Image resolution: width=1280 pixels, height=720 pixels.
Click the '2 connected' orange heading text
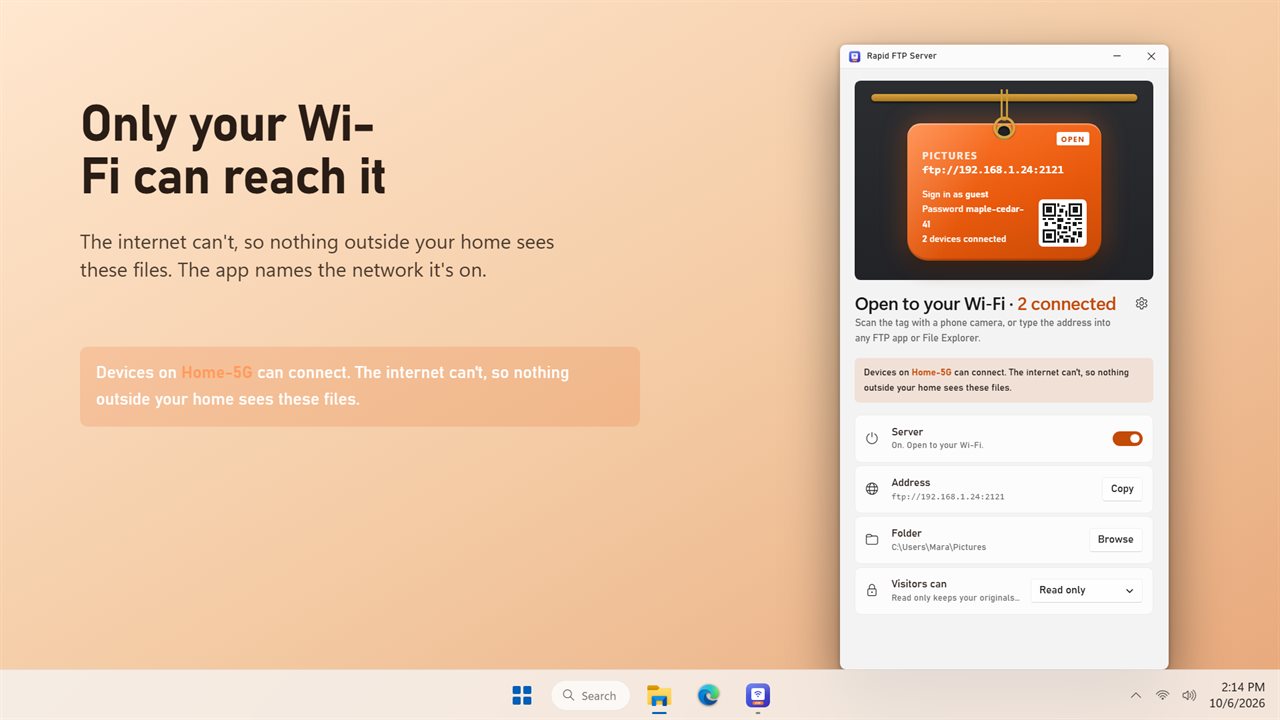pos(1066,304)
